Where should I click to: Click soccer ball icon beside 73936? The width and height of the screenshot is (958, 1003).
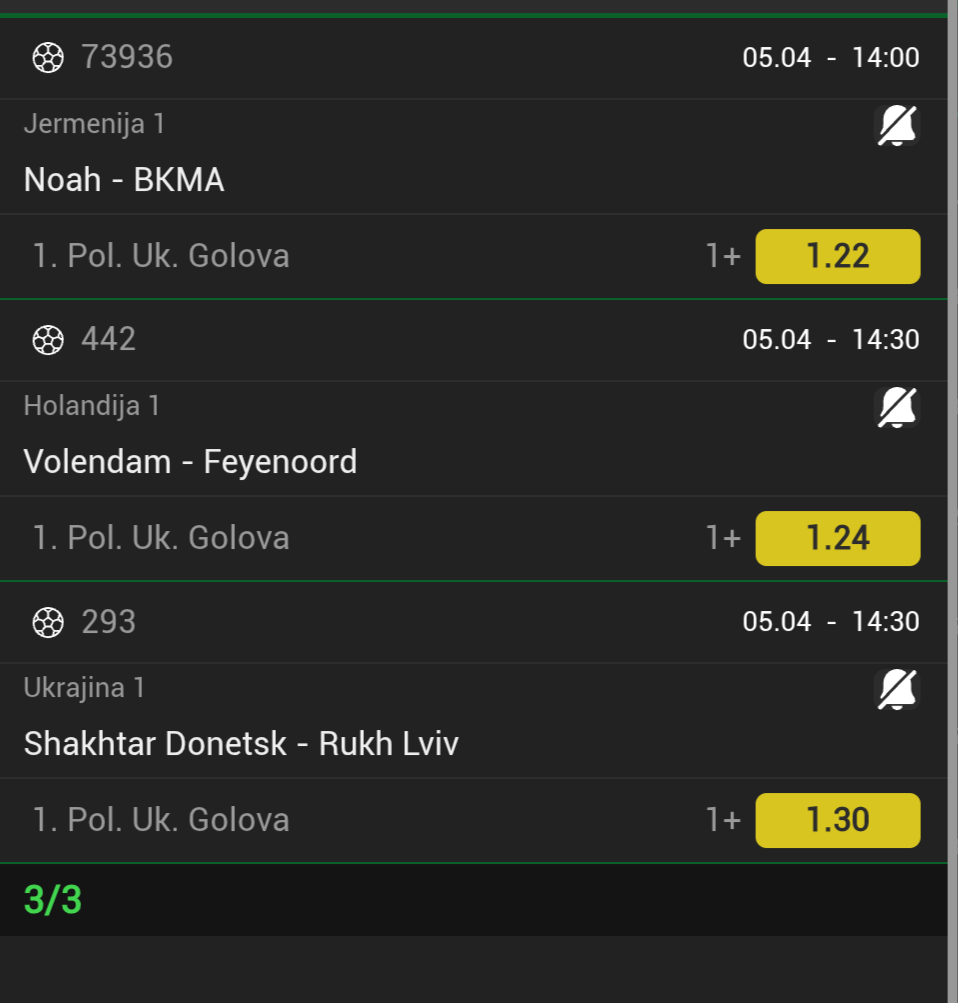48,58
